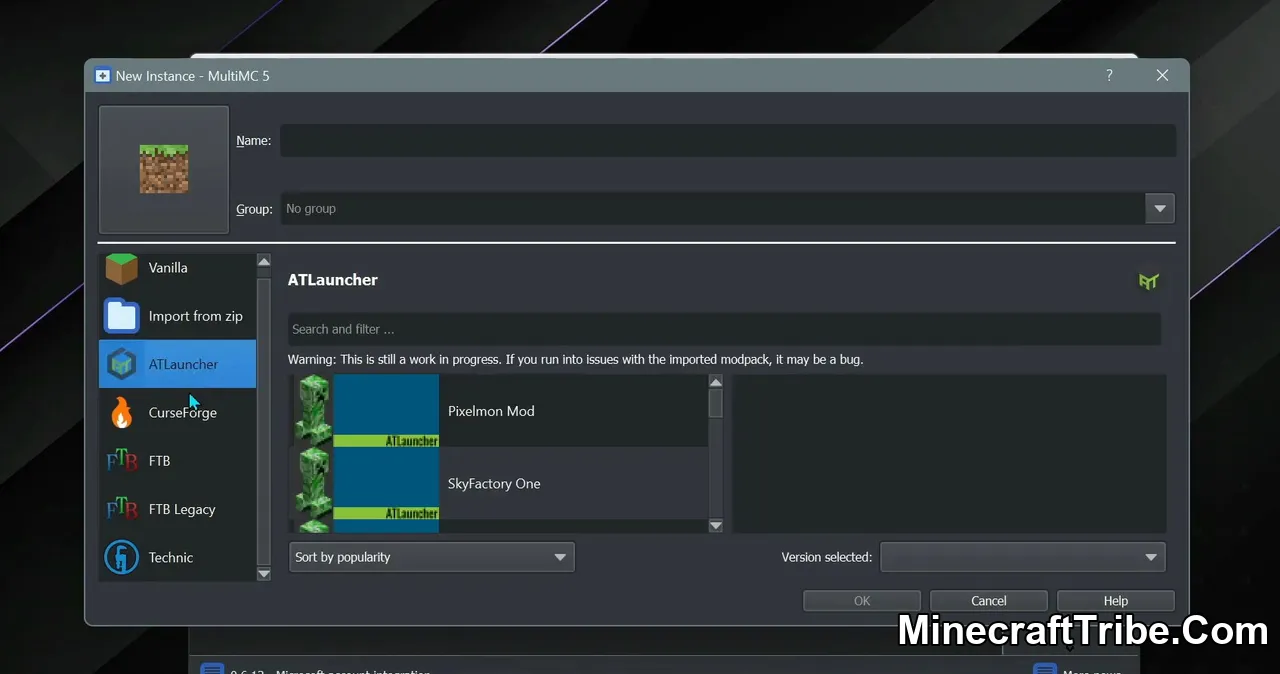This screenshot has height=674, width=1280.
Task: Select the FTB page label
Action: pyautogui.click(x=160, y=461)
